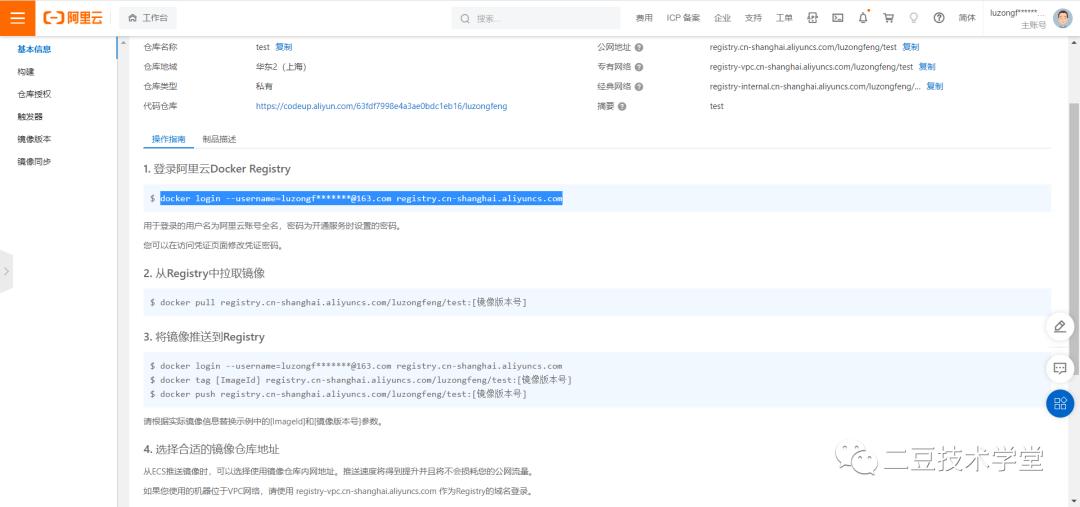Viewport: 1080px width, 507px height.
Task: Open the help question-mark icon in header
Action: coord(939,19)
